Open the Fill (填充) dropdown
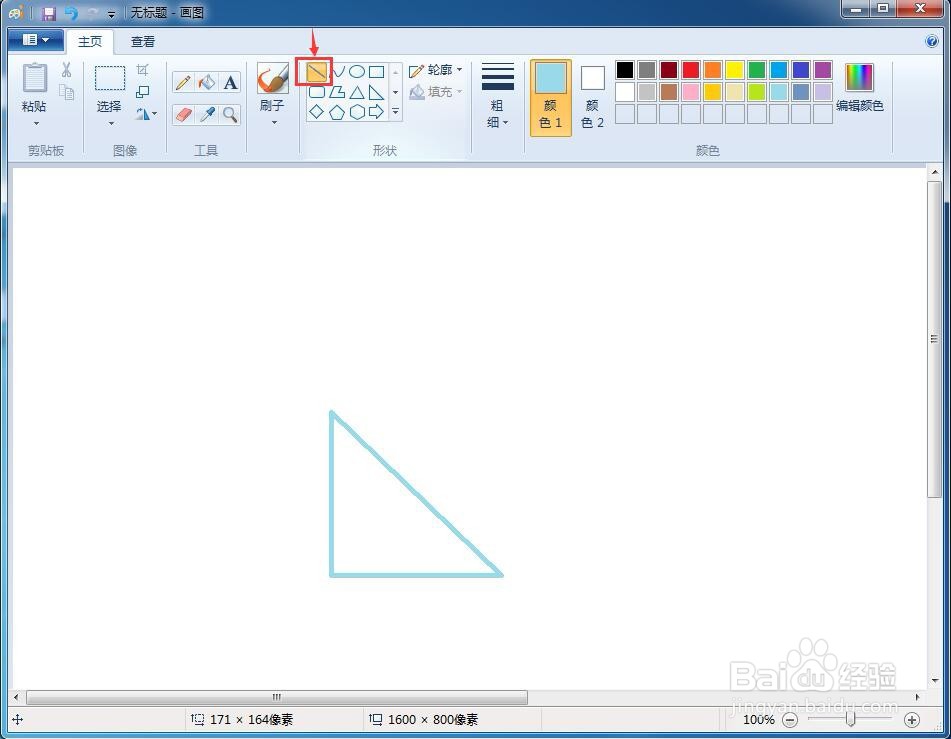Screen dimensions: 951x739 point(435,92)
